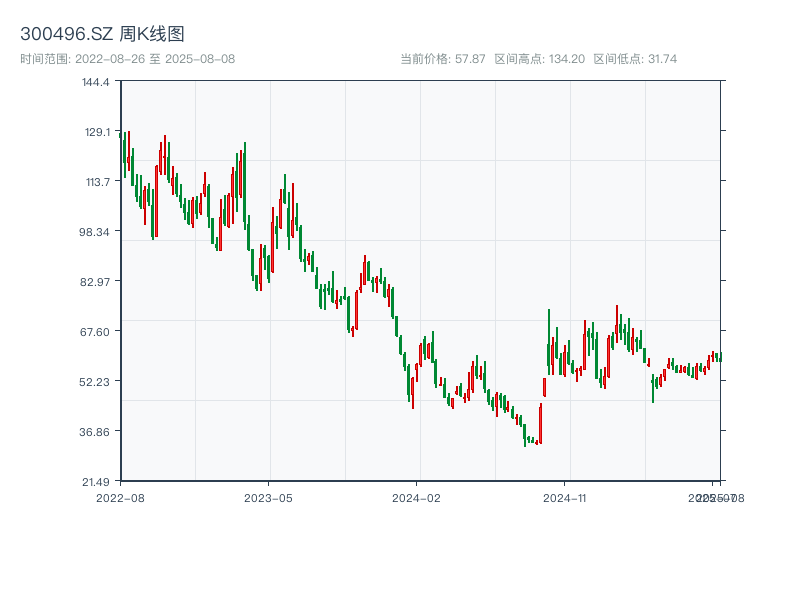Select the 时间范围 date range text
The image size is (800, 600).
coord(127,59)
